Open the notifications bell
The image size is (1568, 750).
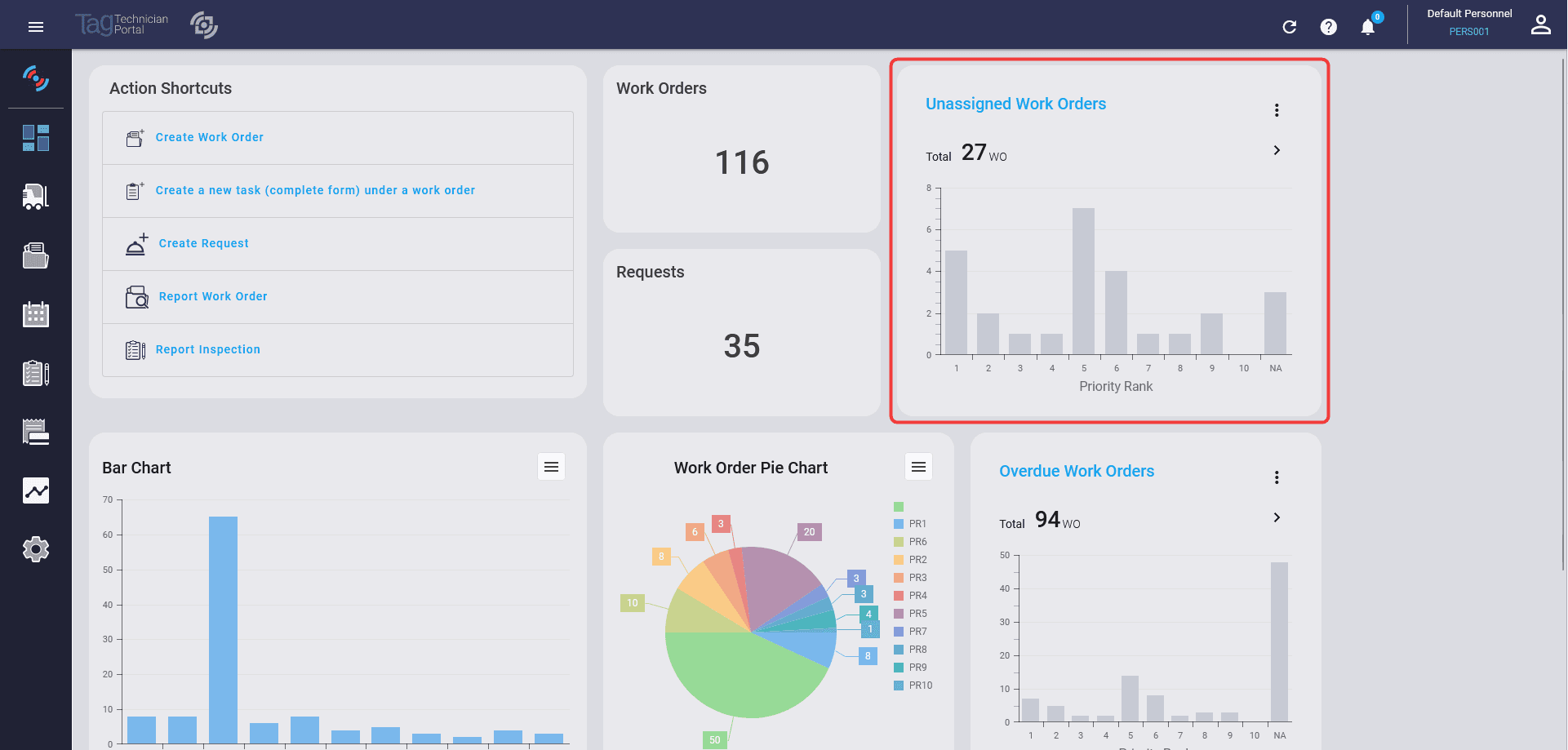[1368, 27]
